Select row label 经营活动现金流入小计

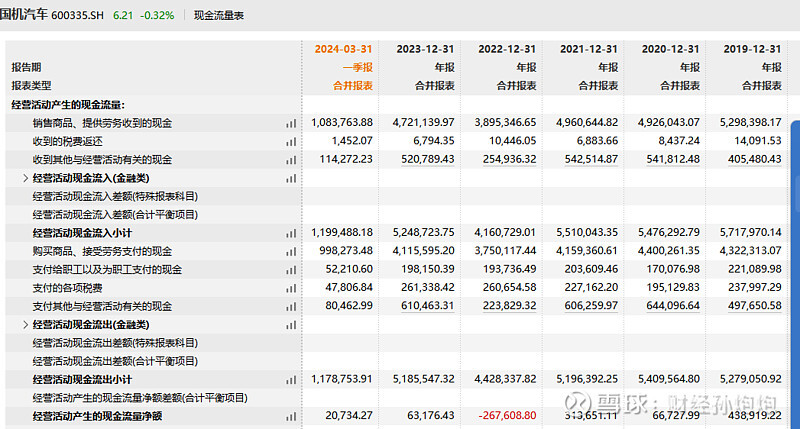tap(82, 233)
